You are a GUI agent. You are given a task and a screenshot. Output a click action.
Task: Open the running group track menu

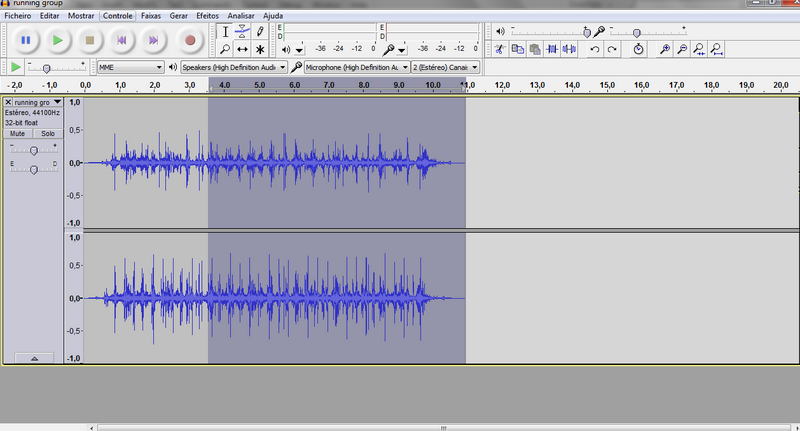pos(38,102)
